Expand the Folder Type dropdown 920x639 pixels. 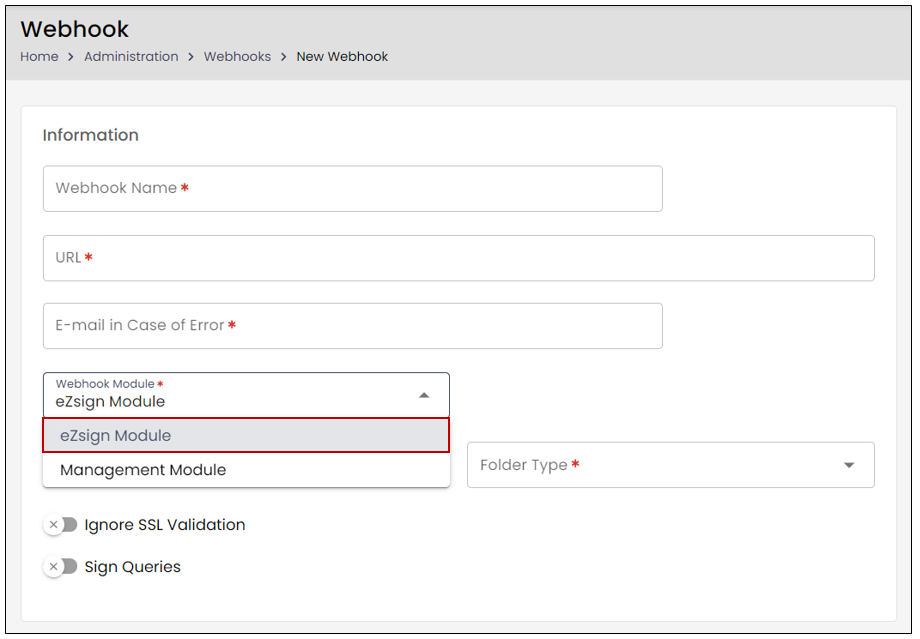pos(671,465)
